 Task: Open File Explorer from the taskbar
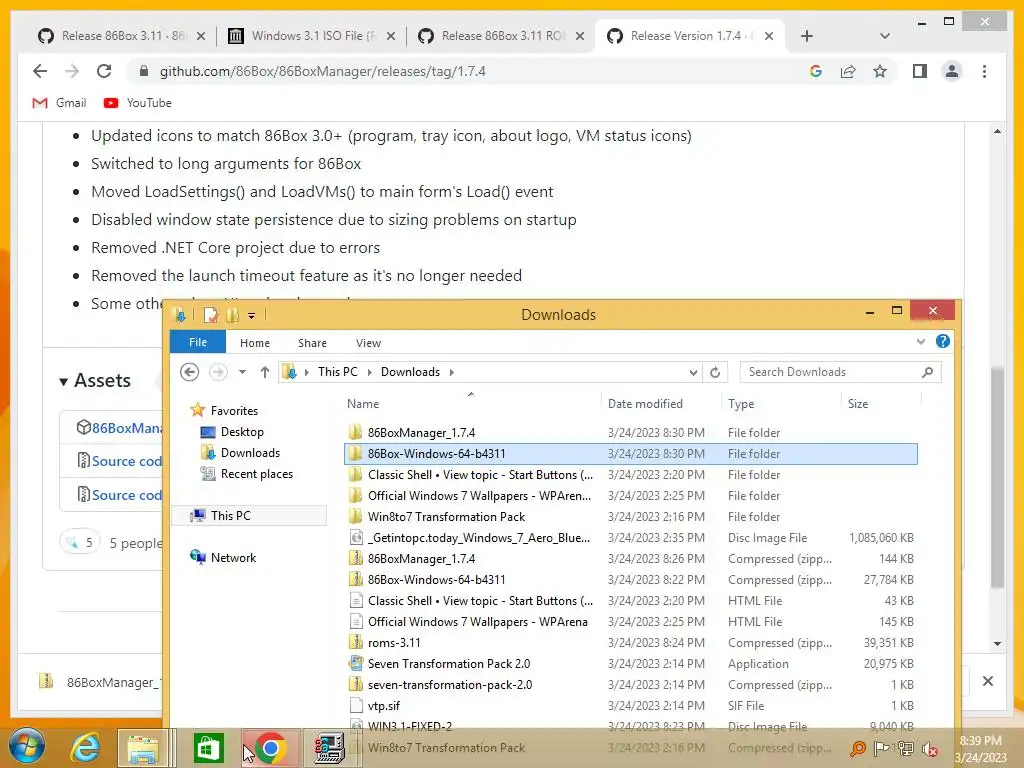[143, 748]
